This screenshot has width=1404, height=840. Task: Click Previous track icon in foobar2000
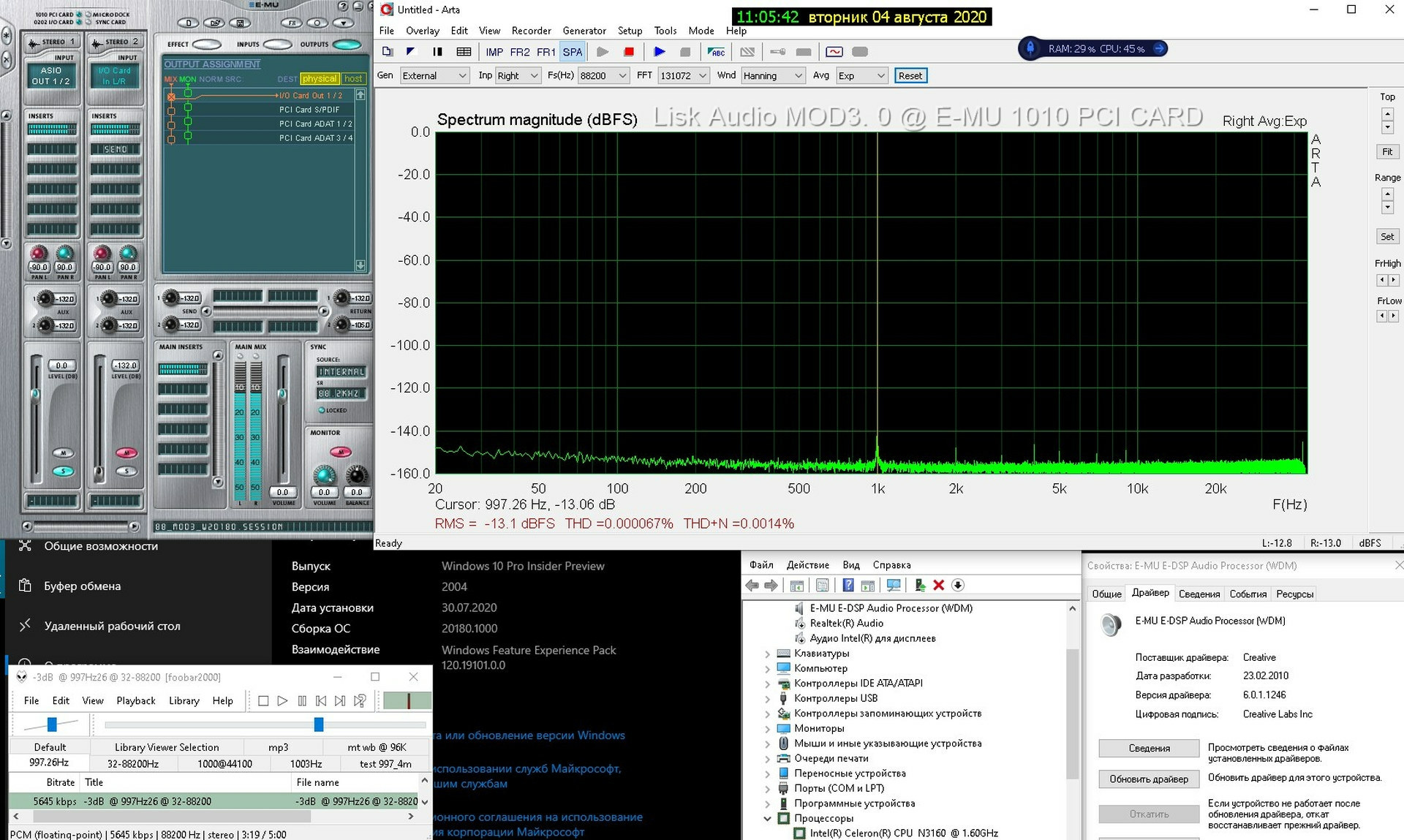pyautogui.click(x=321, y=701)
